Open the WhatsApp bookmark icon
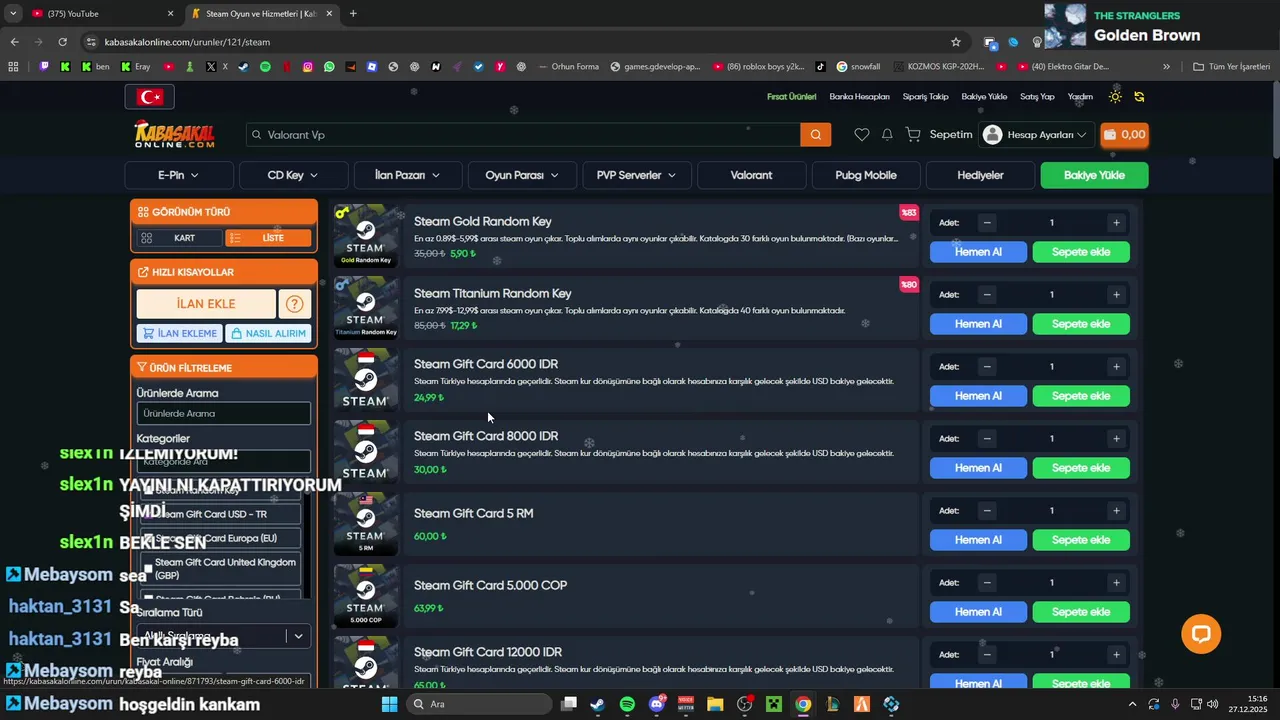 pyautogui.click(x=329, y=67)
